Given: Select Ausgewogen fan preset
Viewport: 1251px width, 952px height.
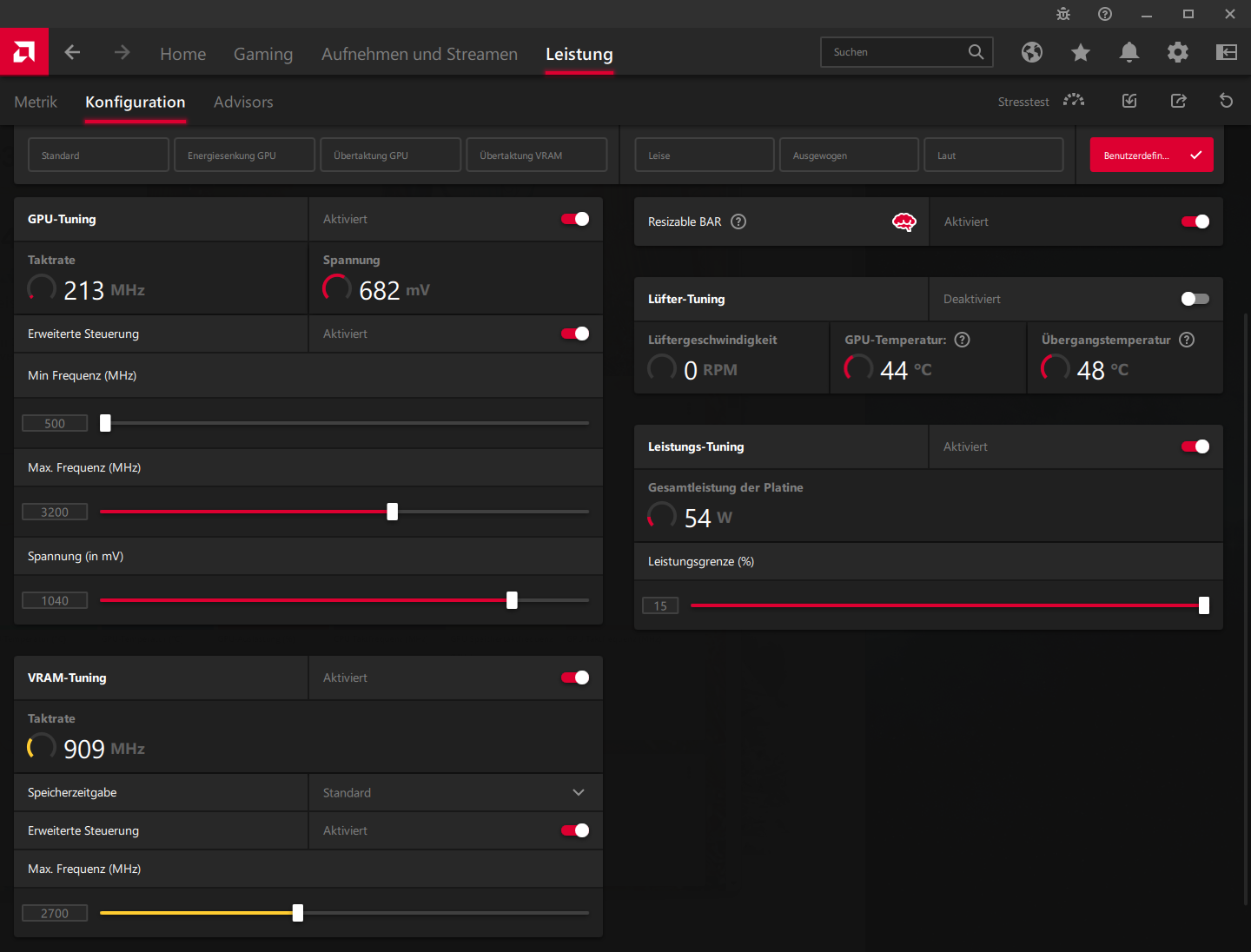Looking at the screenshot, I should point(849,155).
